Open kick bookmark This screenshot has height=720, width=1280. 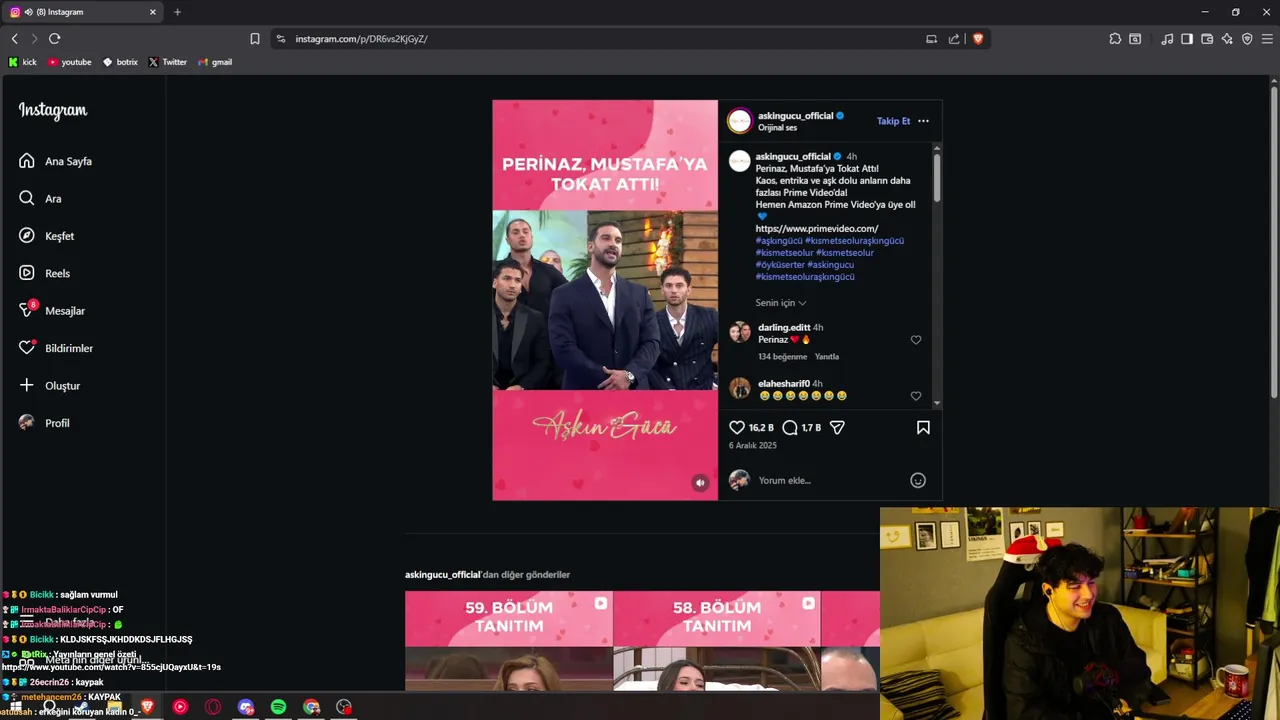click(x=23, y=62)
